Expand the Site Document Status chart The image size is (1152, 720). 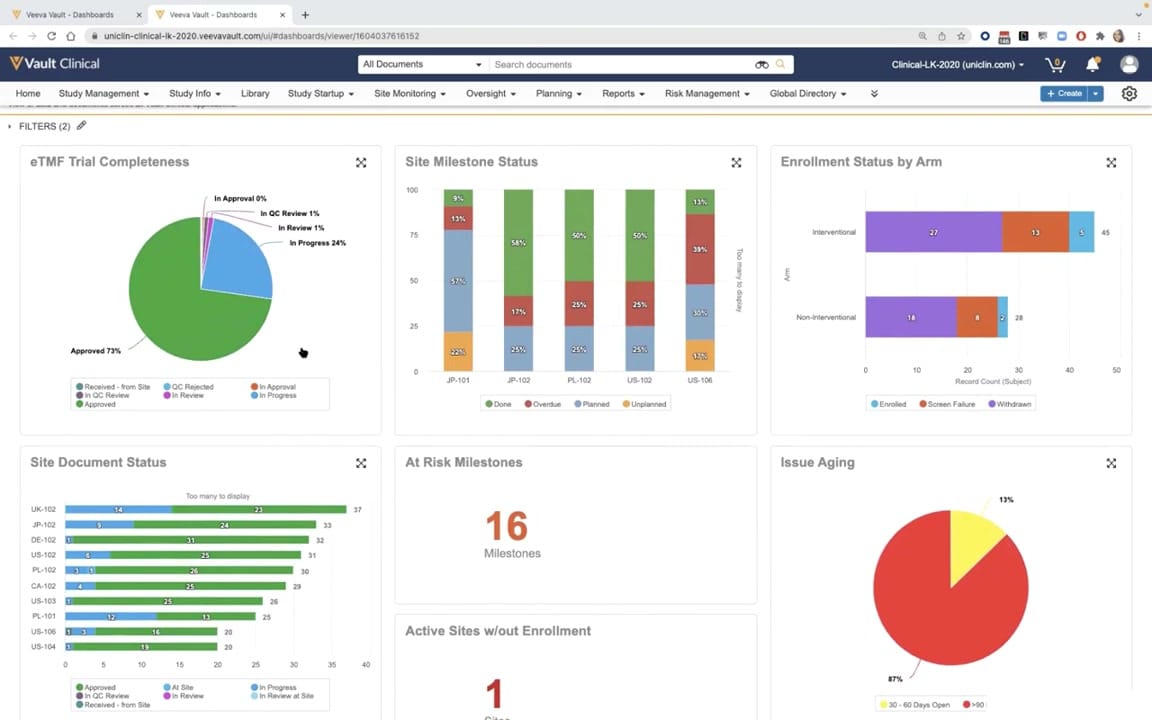coord(361,463)
